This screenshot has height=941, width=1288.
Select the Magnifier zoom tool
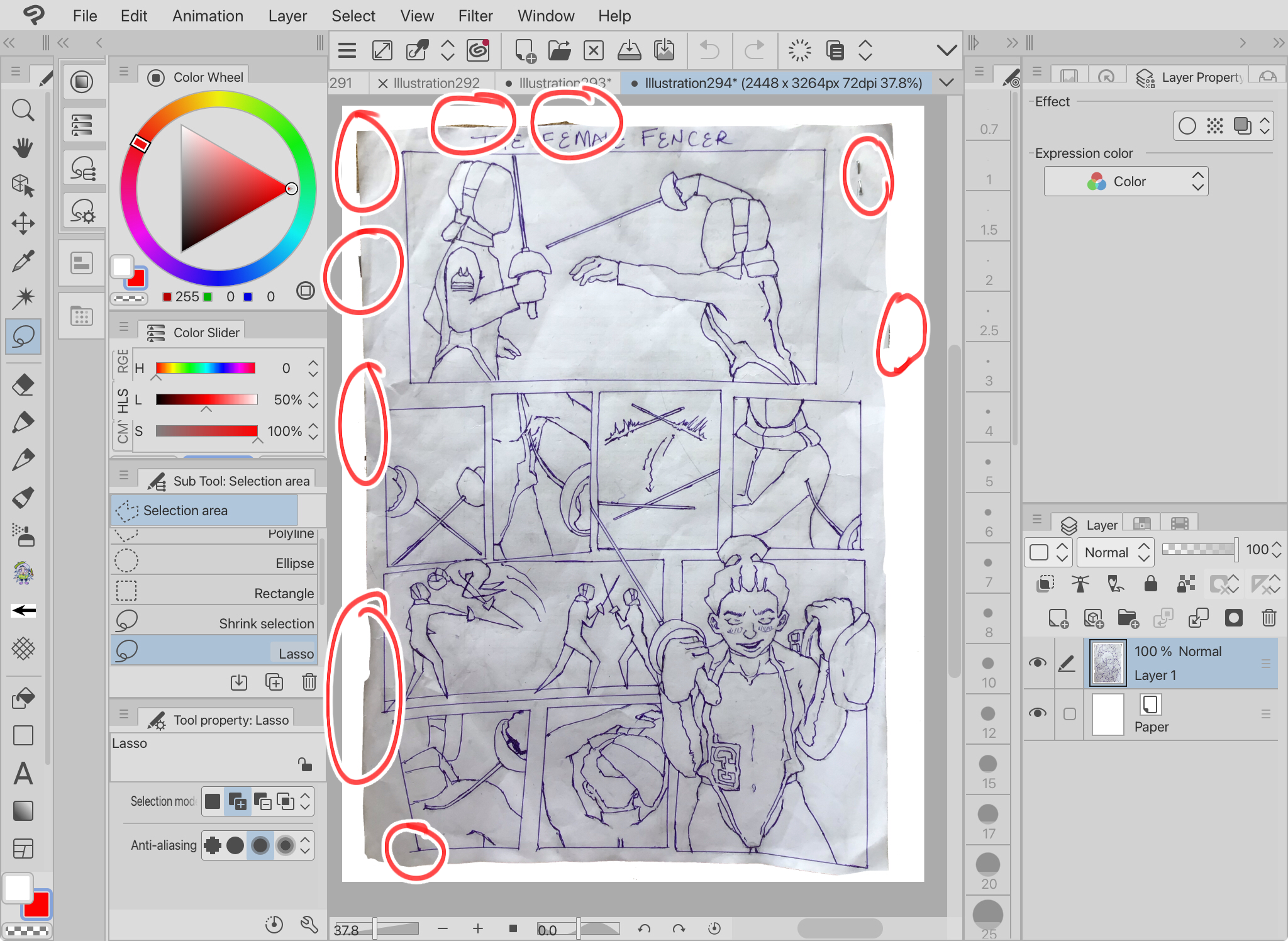(x=23, y=111)
